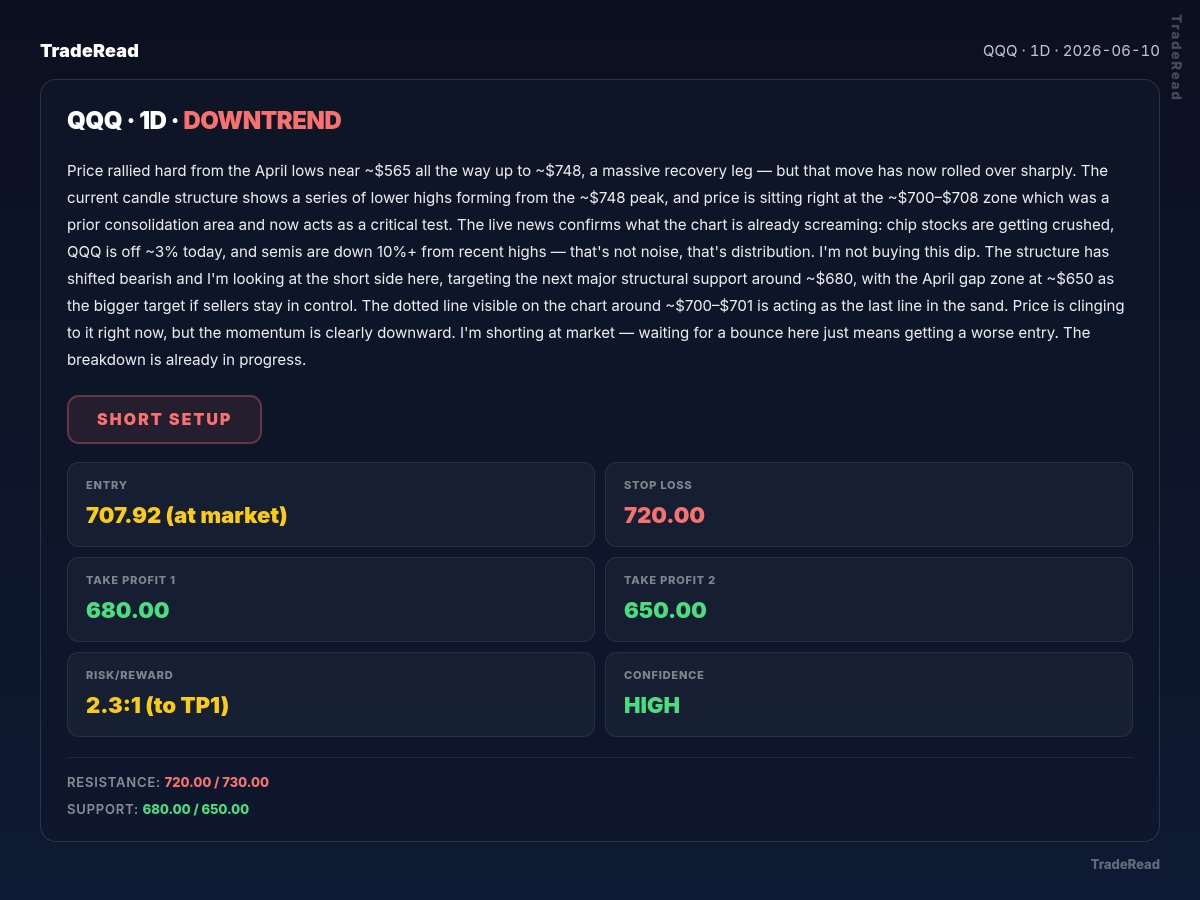The height and width of the screenshot is (900, 1200).
Task: Click the STOP LOSS card label
Action: [x=658, y=485]
